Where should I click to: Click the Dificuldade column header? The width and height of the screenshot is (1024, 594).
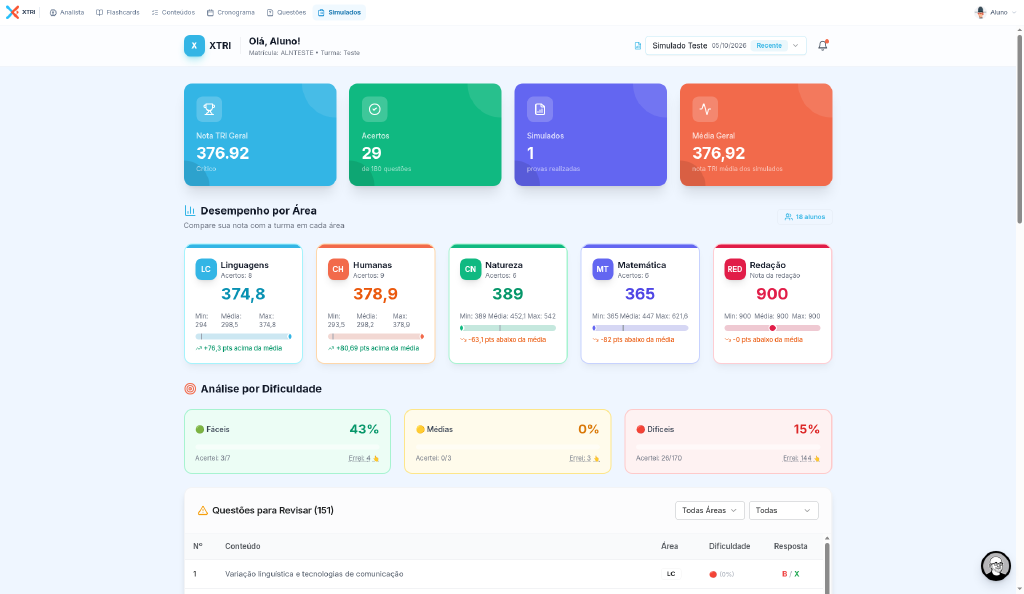click(729, 546)
